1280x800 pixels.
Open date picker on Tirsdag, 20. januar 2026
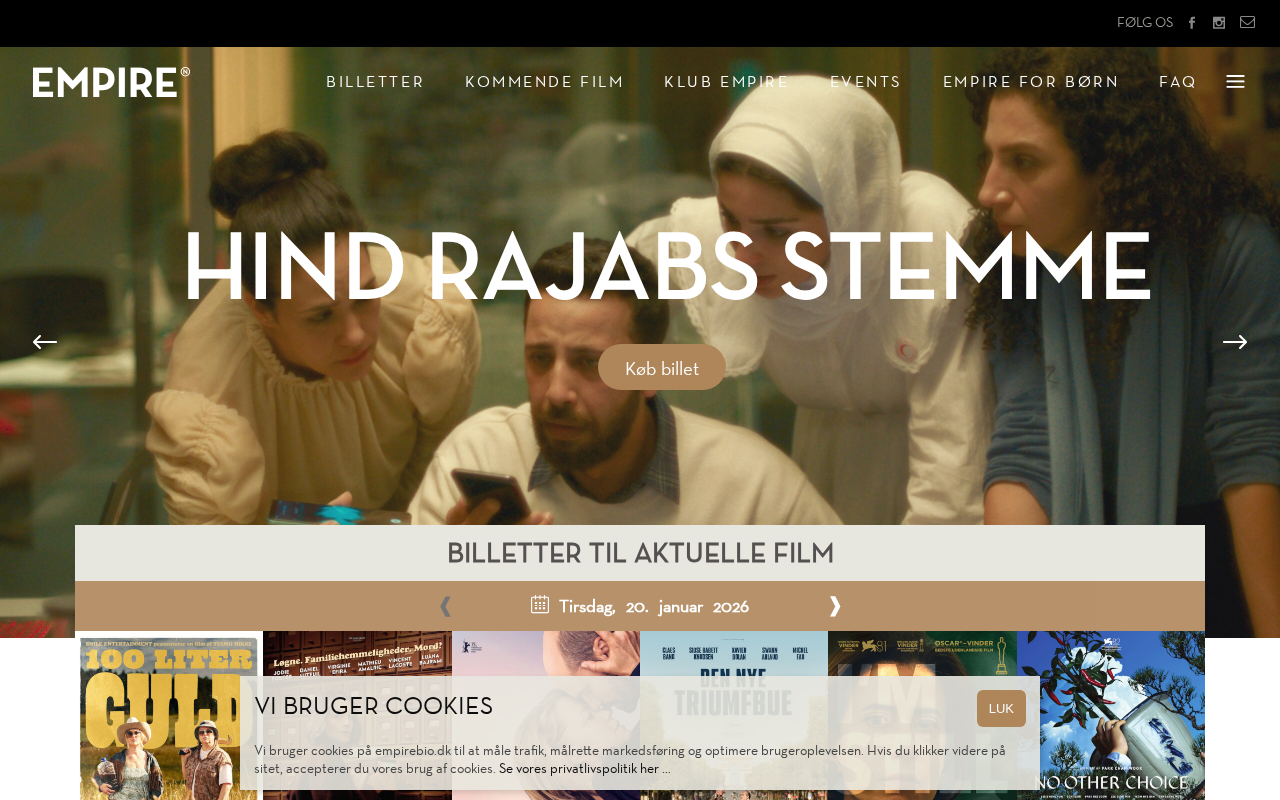(x=654, y=607)
